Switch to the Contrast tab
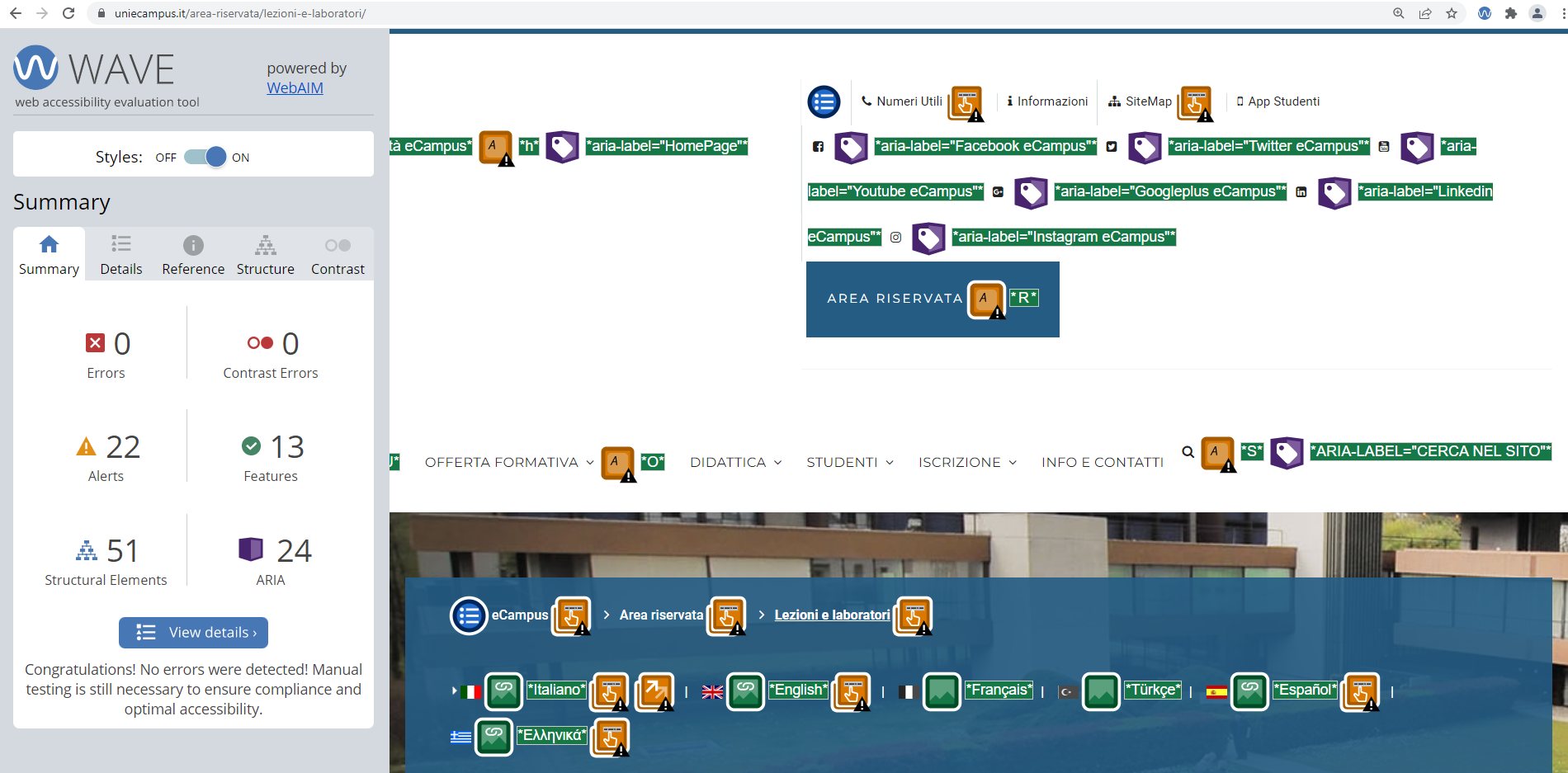Screen dimensions: 1568x773 coord(338,255)
